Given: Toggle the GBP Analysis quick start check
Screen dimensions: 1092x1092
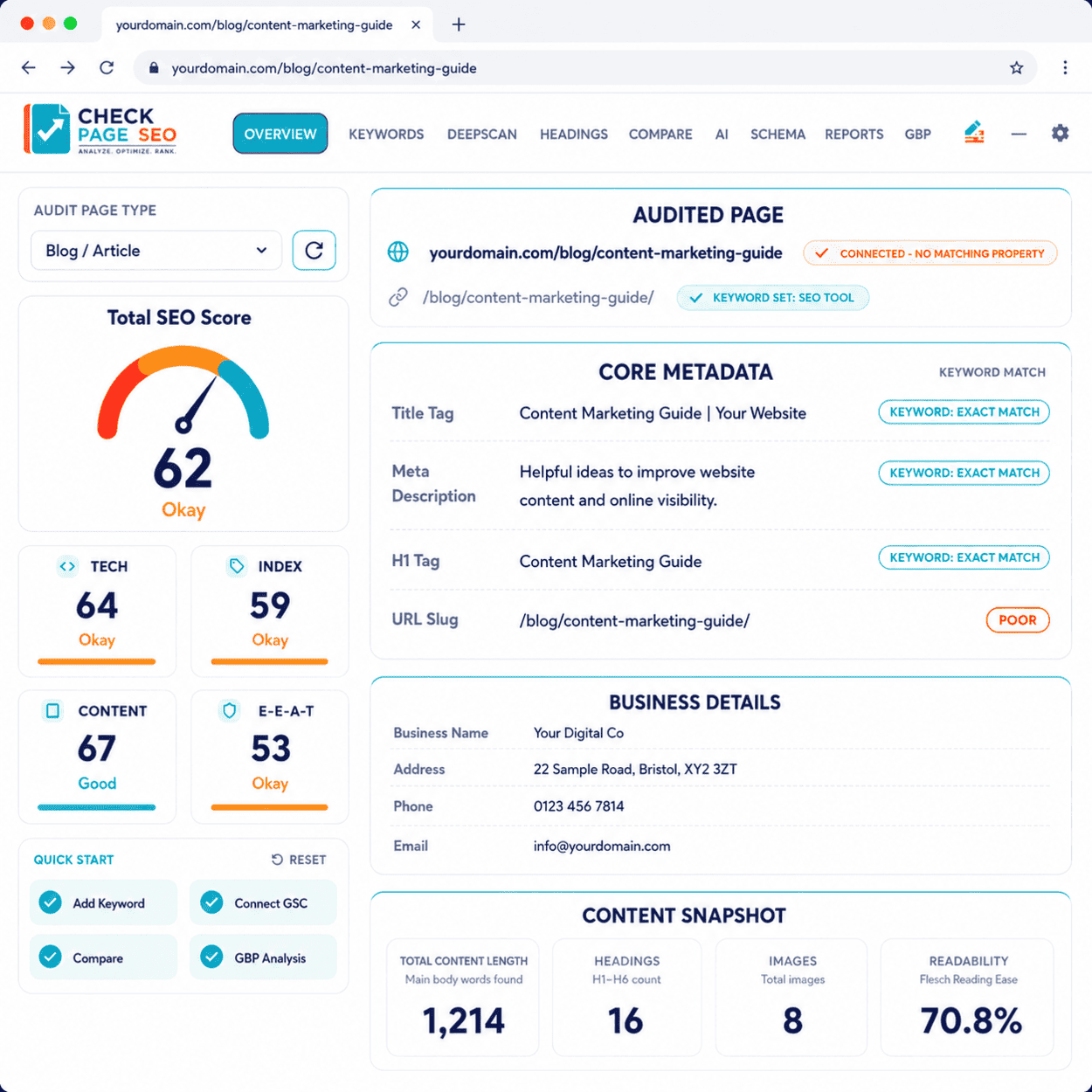Looking at the screenshot, I should [x=211, y=957].
